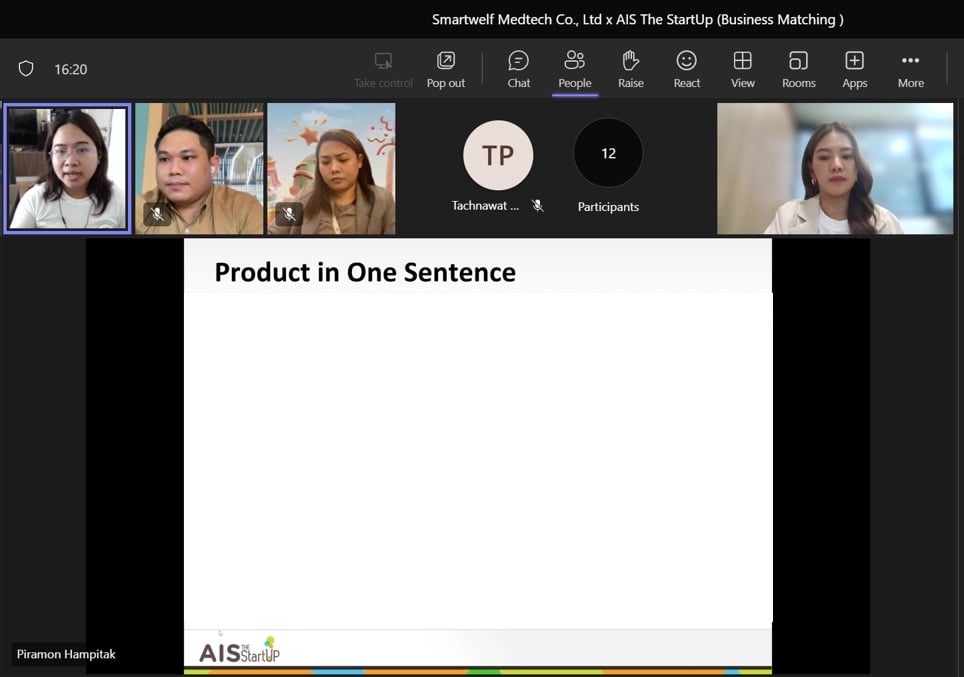Image resolution: width=964 pixels, height=677 pixels.
Task: Select the active speaker video with glasses
Action: pyautogui.click(x=68, y=168)
